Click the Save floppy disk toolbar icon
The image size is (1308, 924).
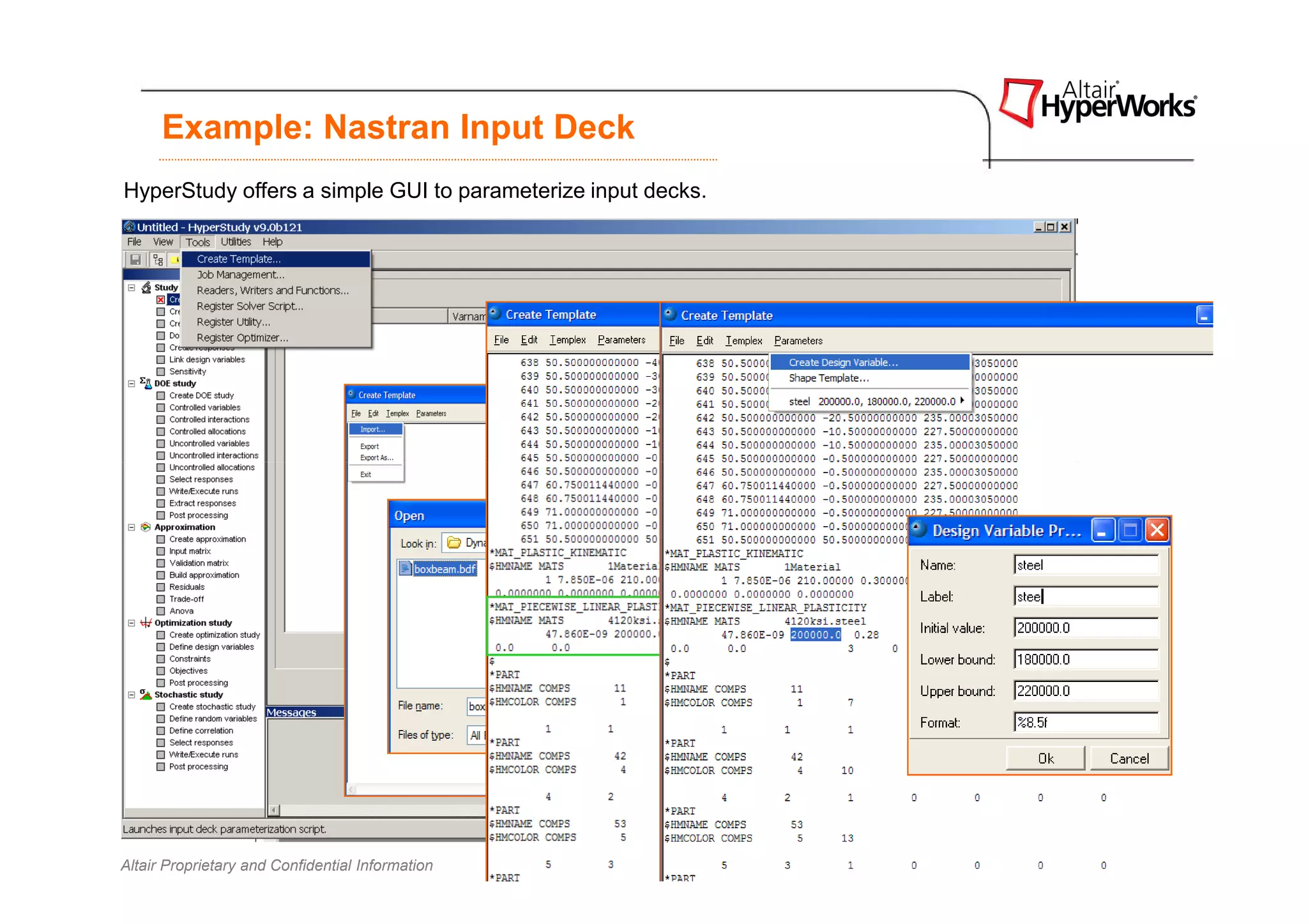tap(135, 259)
